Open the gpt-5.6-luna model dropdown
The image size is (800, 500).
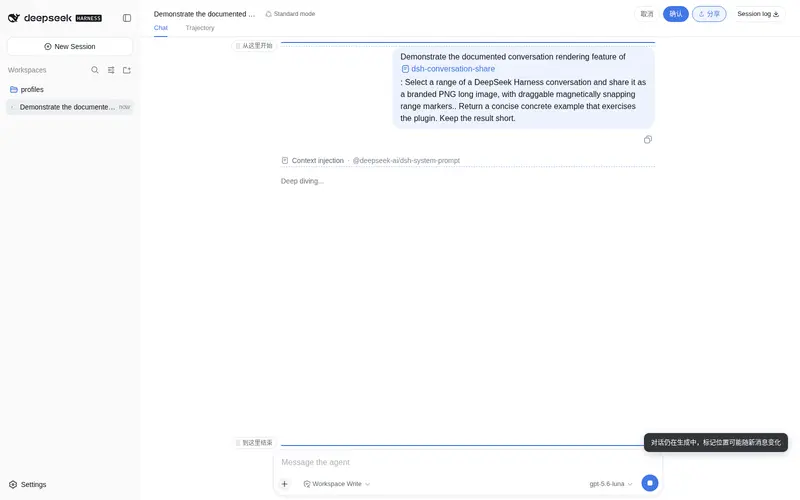click(611, 484)
